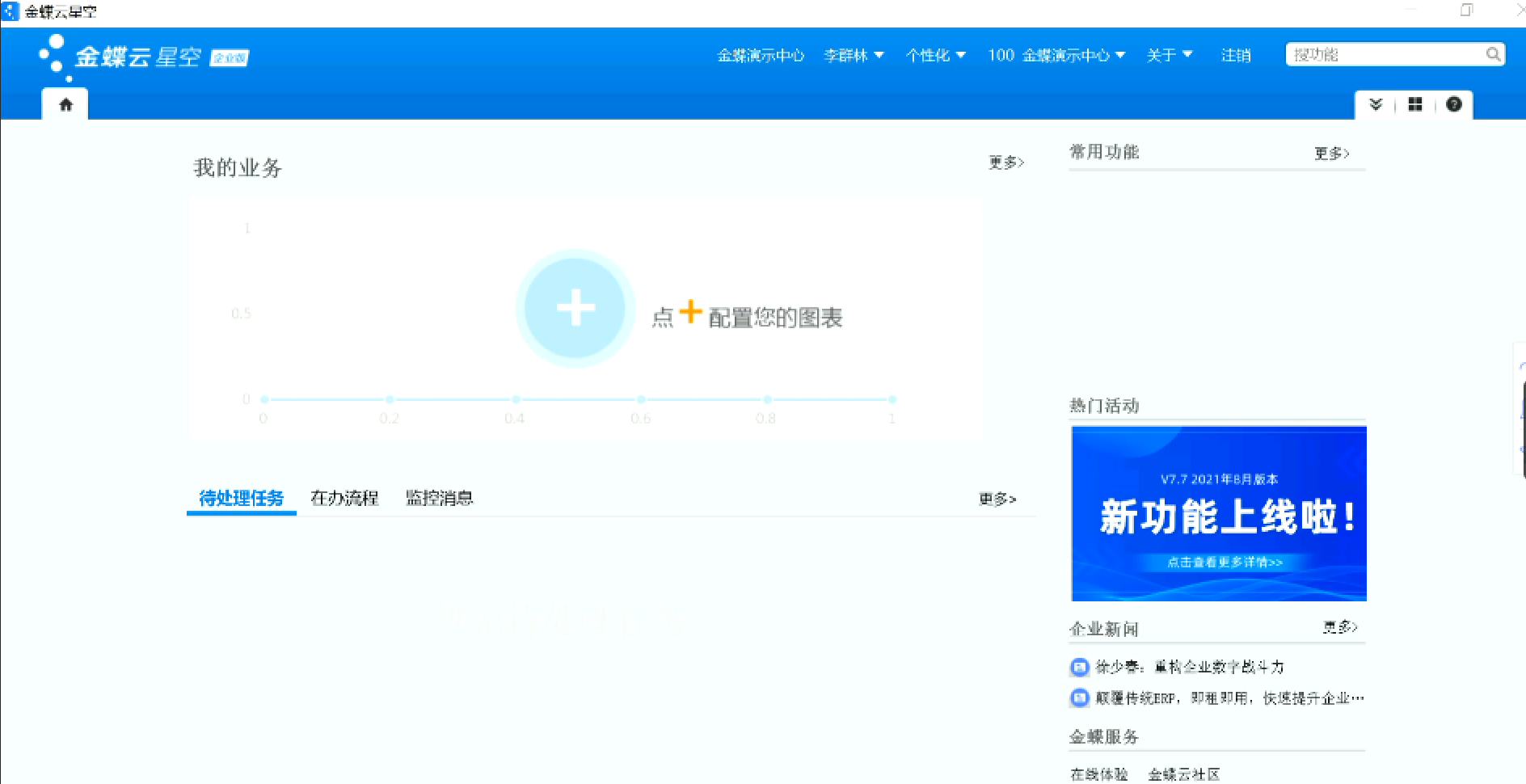This screenshot has width=1526, height=784.
Task: Switch to the 监控消息 tab
Action: pyautogui.click(x=439, y=498)
